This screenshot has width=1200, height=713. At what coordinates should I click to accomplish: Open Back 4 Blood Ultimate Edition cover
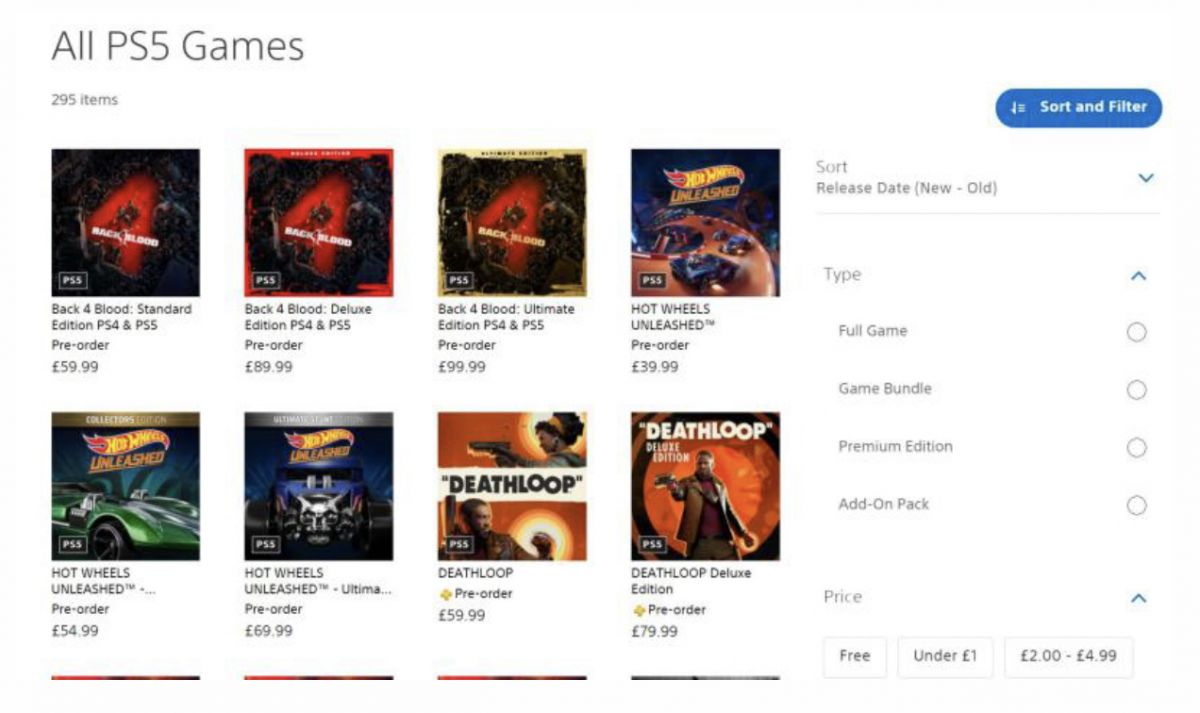coord(512,222)
